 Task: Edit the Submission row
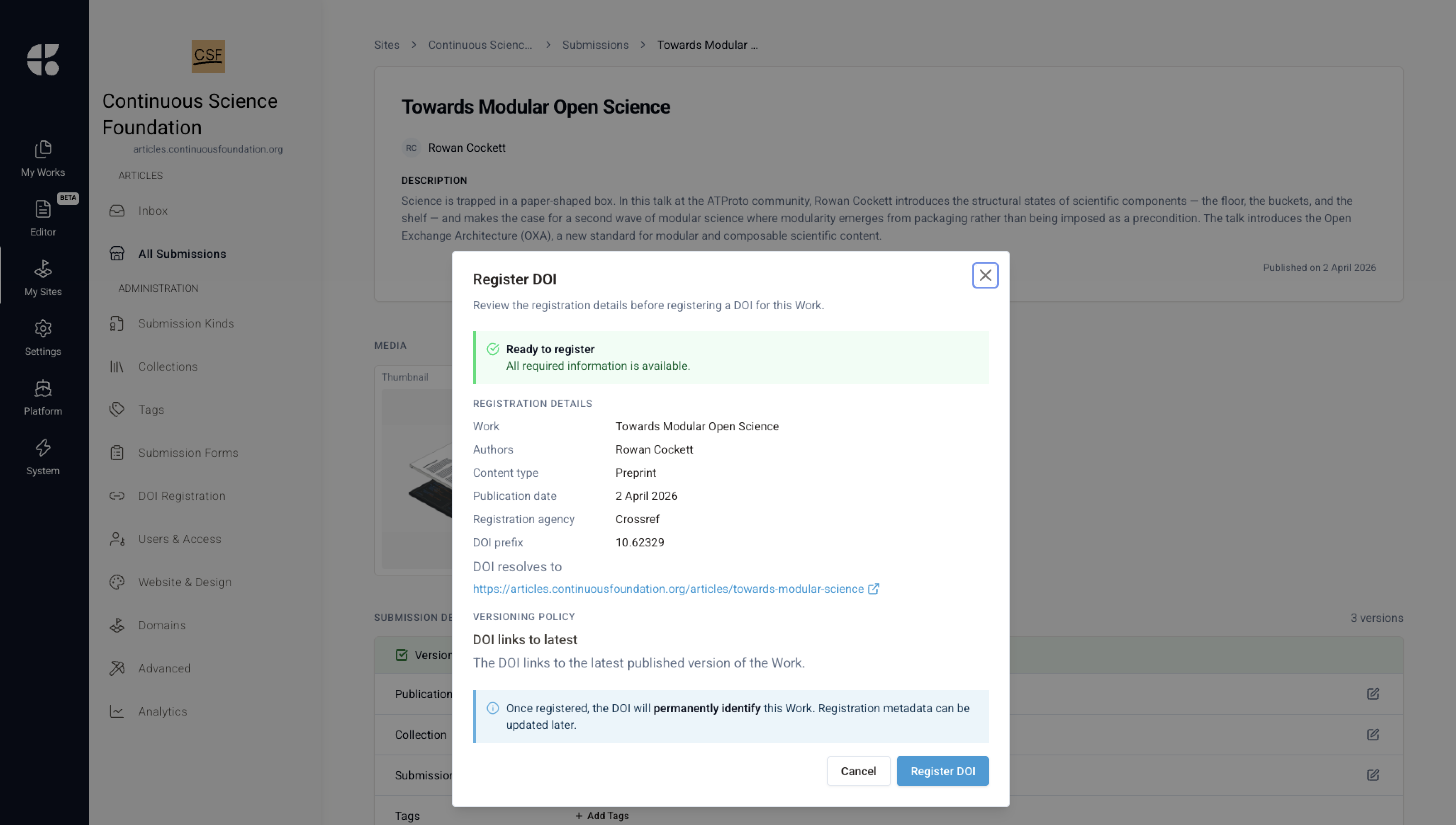[1372, 775]
